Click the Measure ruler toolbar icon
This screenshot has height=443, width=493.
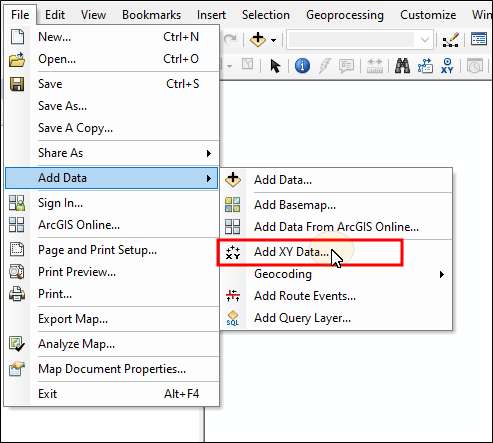click(x=375, y=66)
